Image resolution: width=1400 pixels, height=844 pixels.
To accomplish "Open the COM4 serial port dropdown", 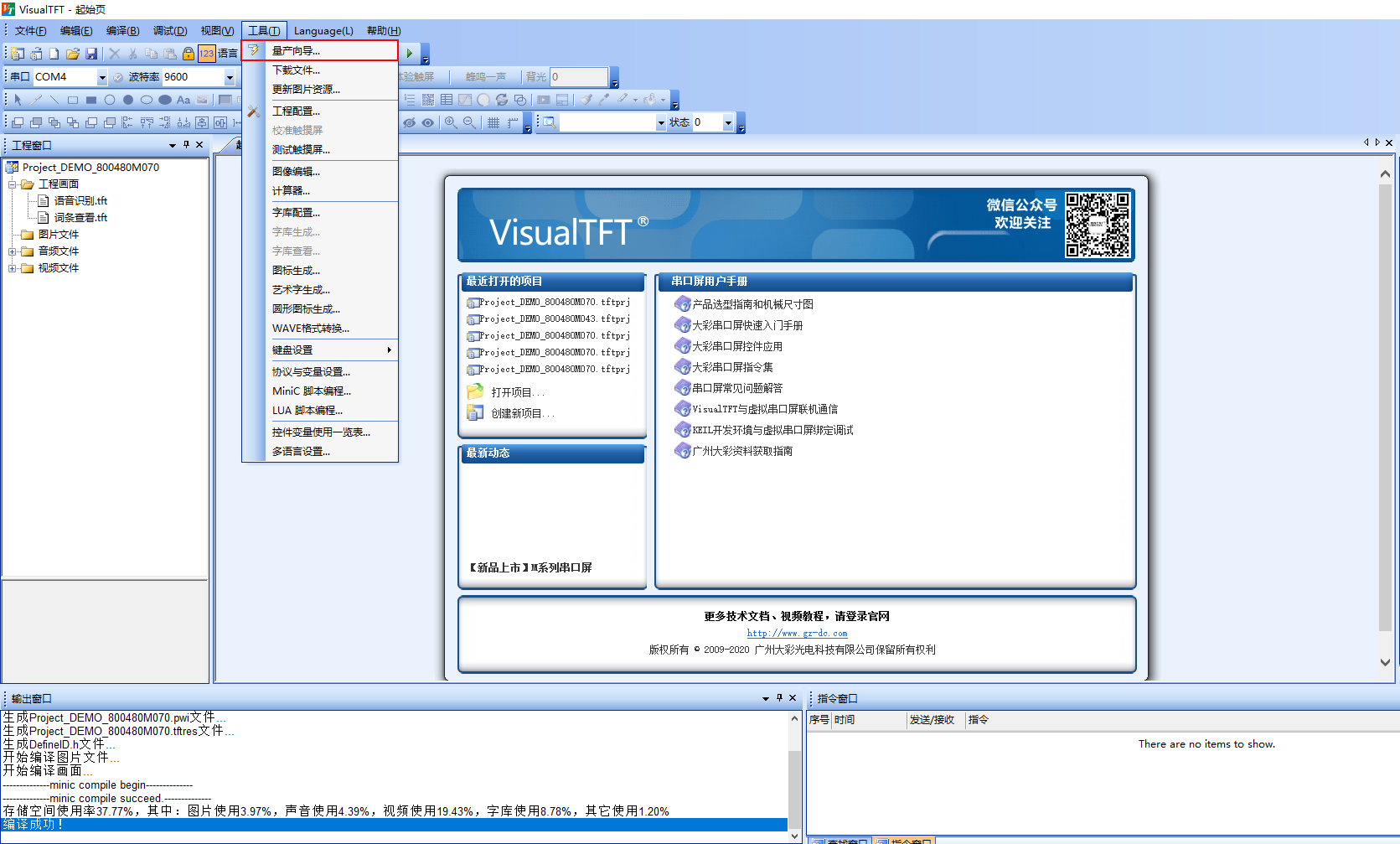I will pos(102,77).
